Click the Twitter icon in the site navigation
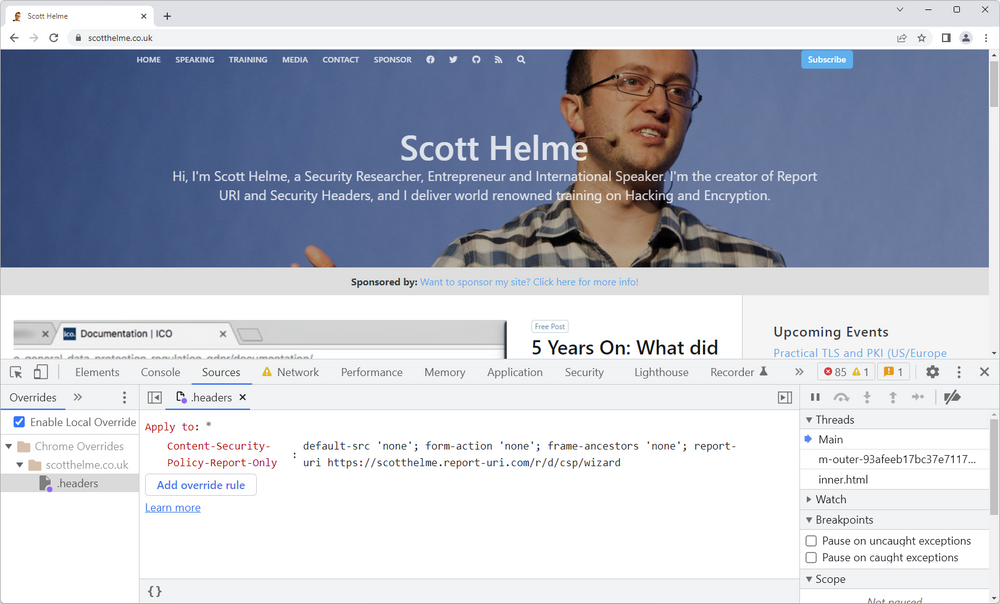 [453, 59]
